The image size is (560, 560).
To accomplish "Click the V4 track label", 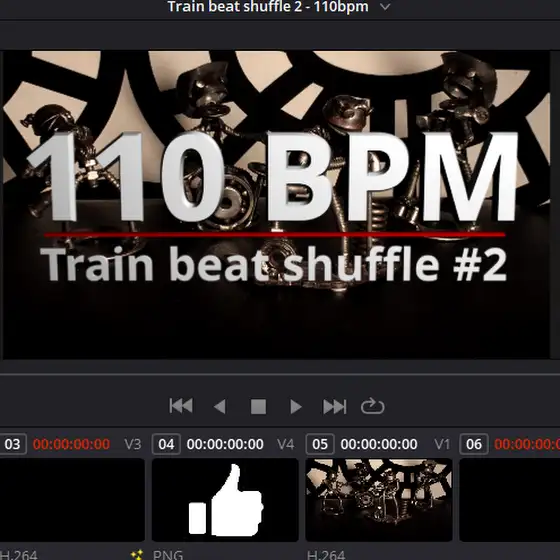I will click(x=286, y=444).
